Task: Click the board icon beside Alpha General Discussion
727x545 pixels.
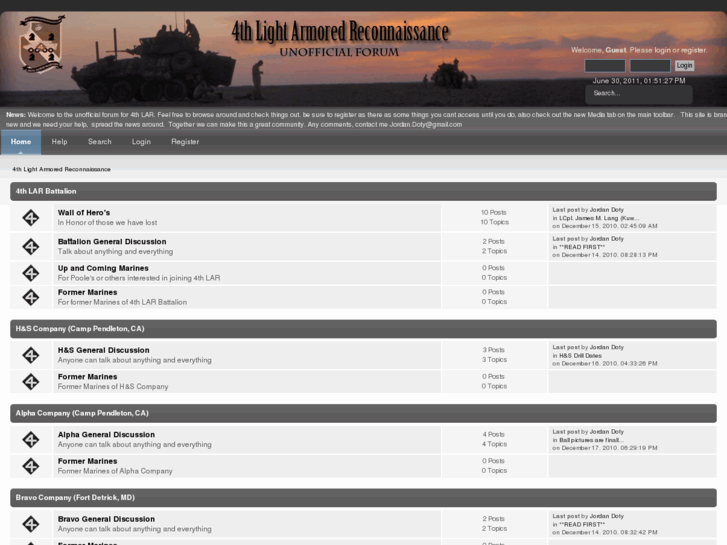Action: pyautogui.click(x=31, y=439)
